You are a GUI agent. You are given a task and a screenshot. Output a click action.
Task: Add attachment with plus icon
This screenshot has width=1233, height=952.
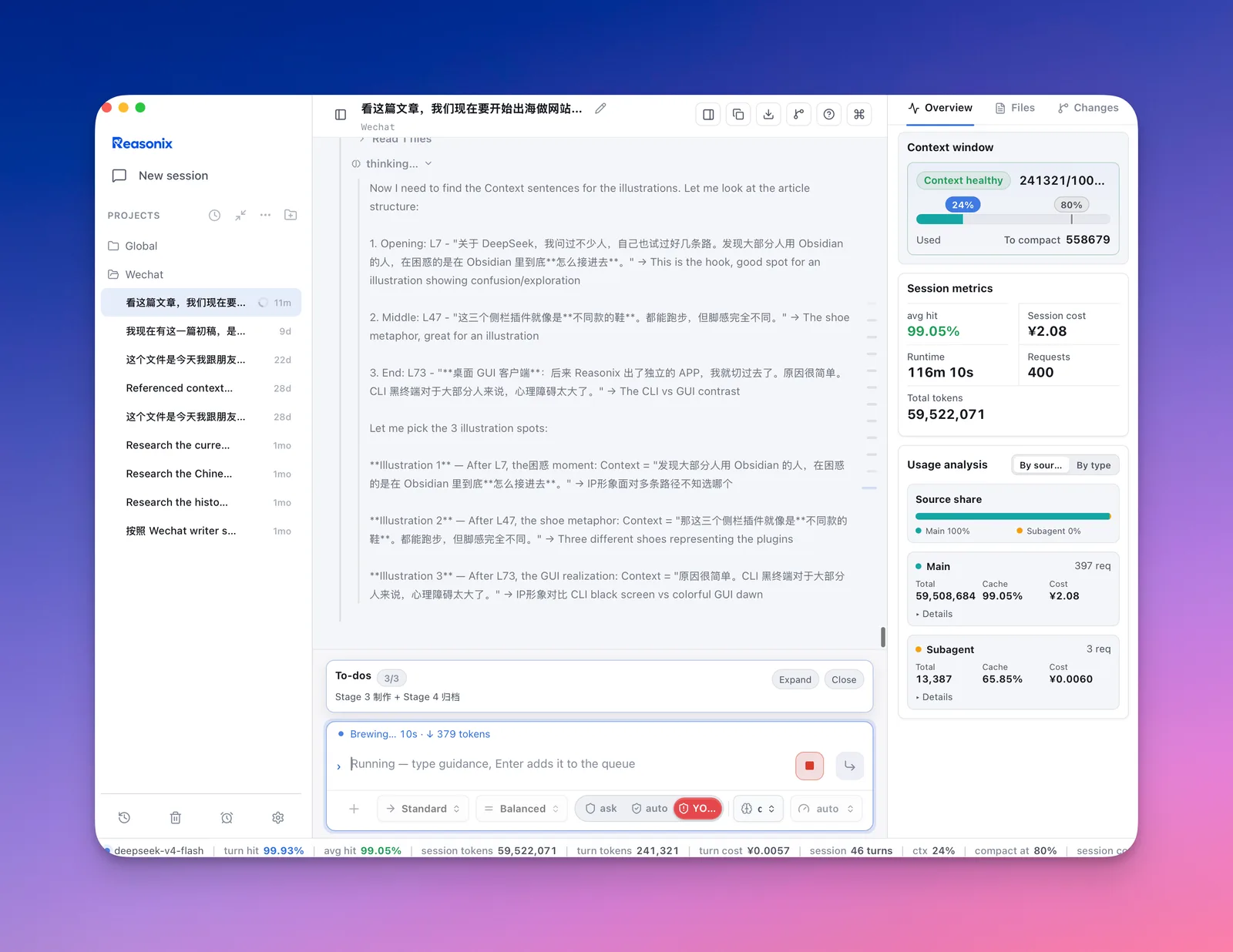coord(354,809)
